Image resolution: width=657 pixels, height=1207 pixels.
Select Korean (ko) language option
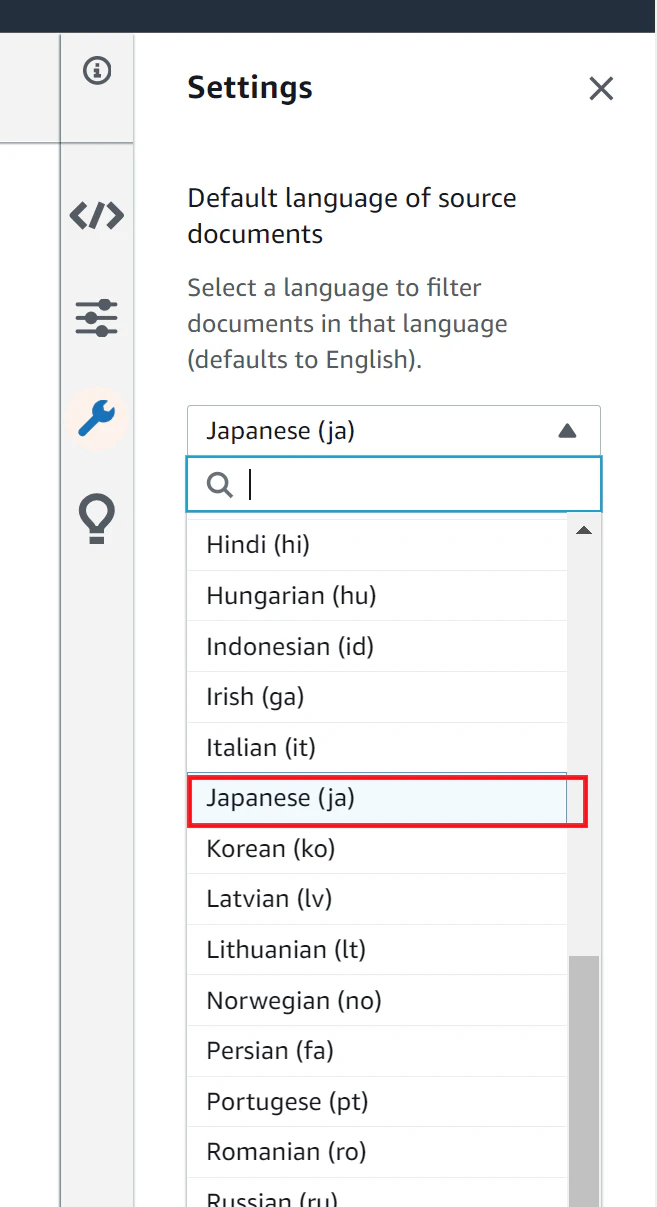tap(377, 849)
